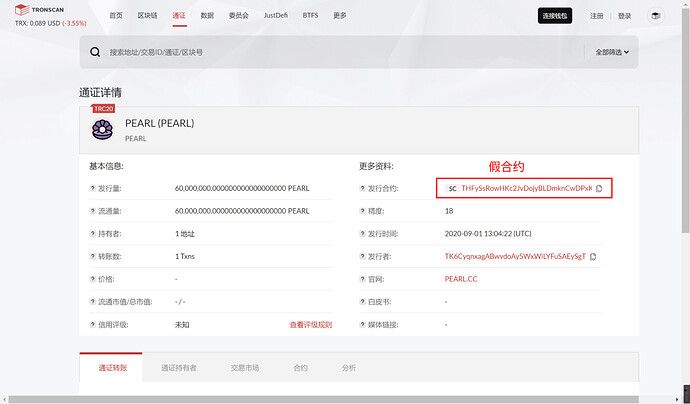
Task: Click the precision value 18
Action: tap(449, 211)
